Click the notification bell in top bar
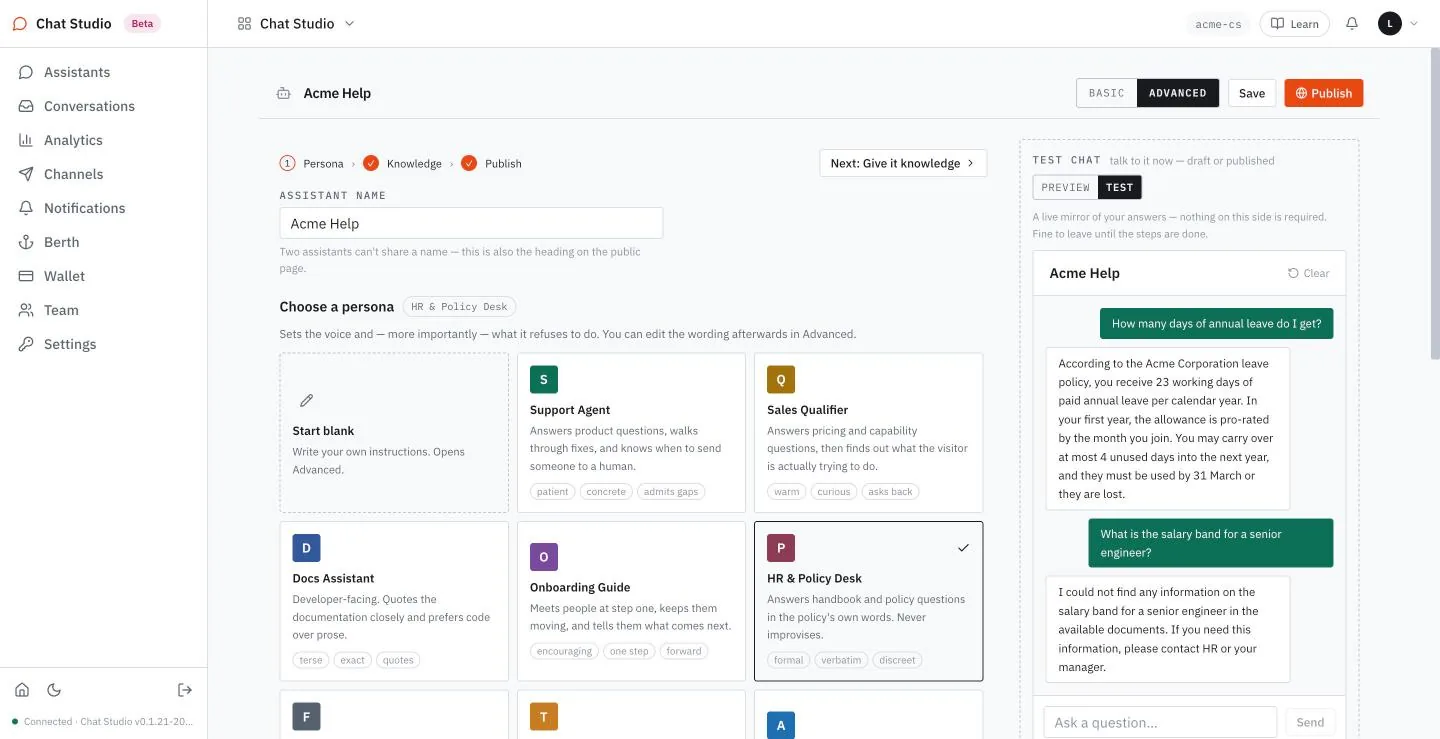This screenshot has height=739, width=1440. coord(1352,24)
